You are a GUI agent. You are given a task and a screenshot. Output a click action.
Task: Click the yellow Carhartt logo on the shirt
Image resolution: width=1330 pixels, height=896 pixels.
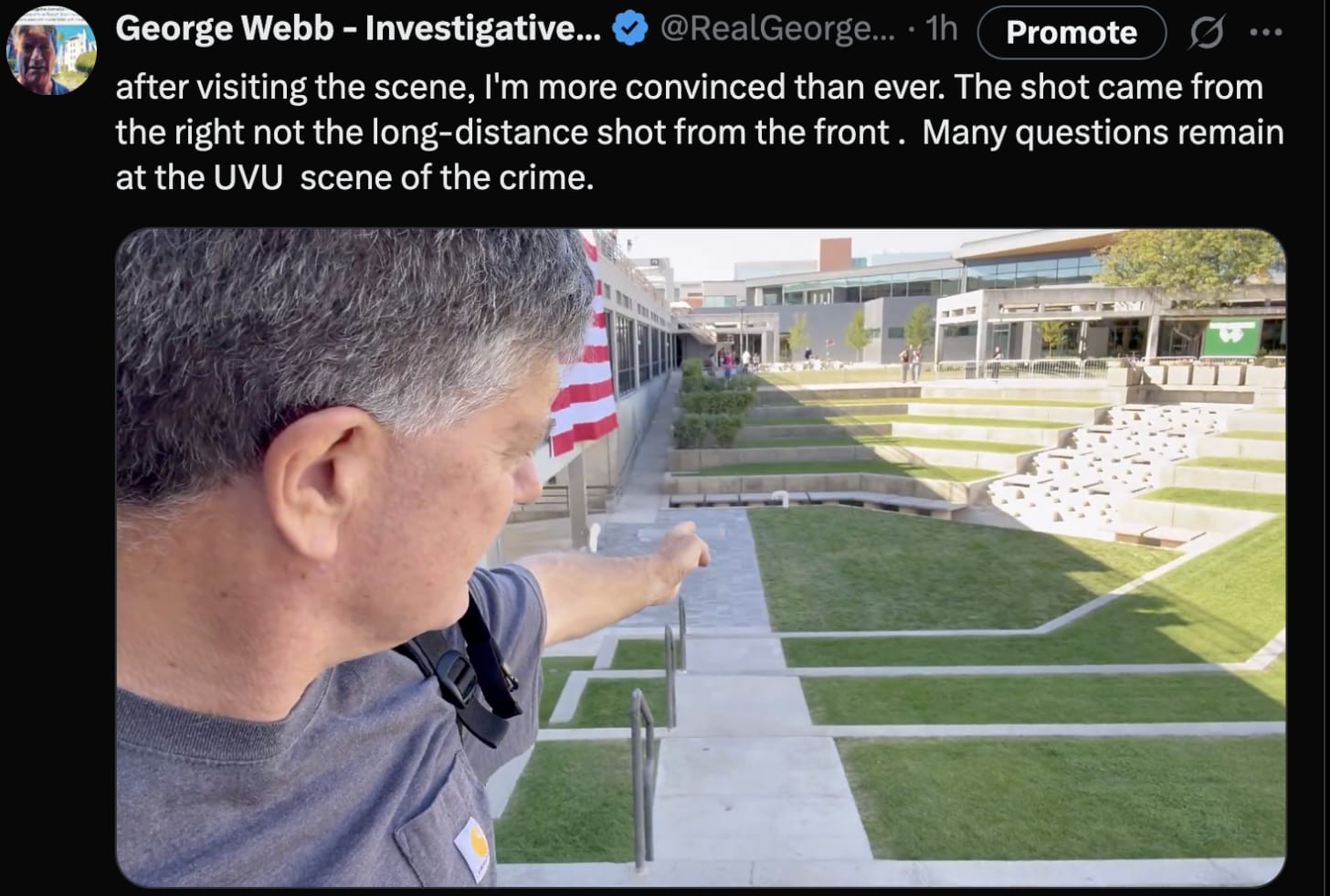coord(472,847)
